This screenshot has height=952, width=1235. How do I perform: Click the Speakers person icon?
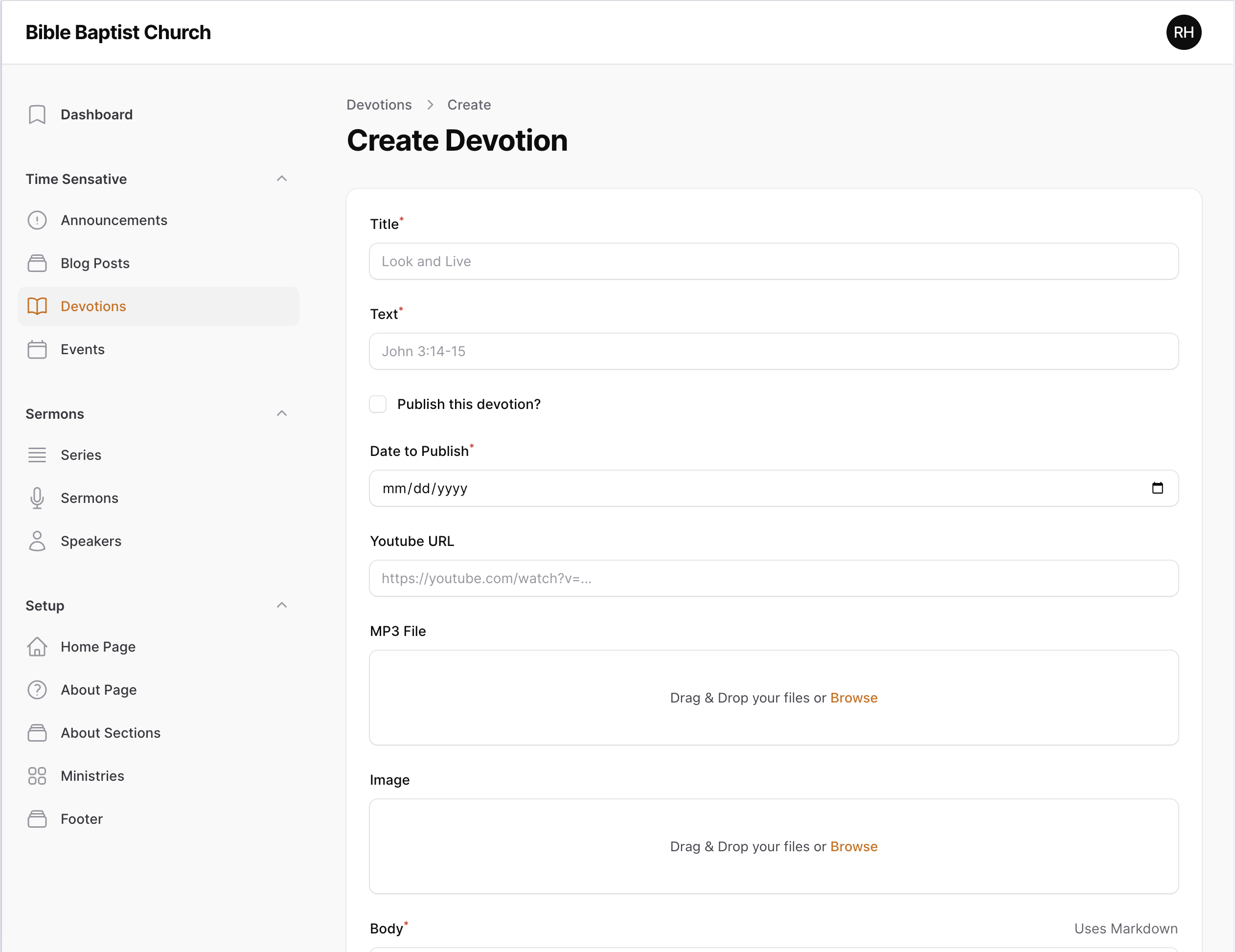click(x=37, y=541)
